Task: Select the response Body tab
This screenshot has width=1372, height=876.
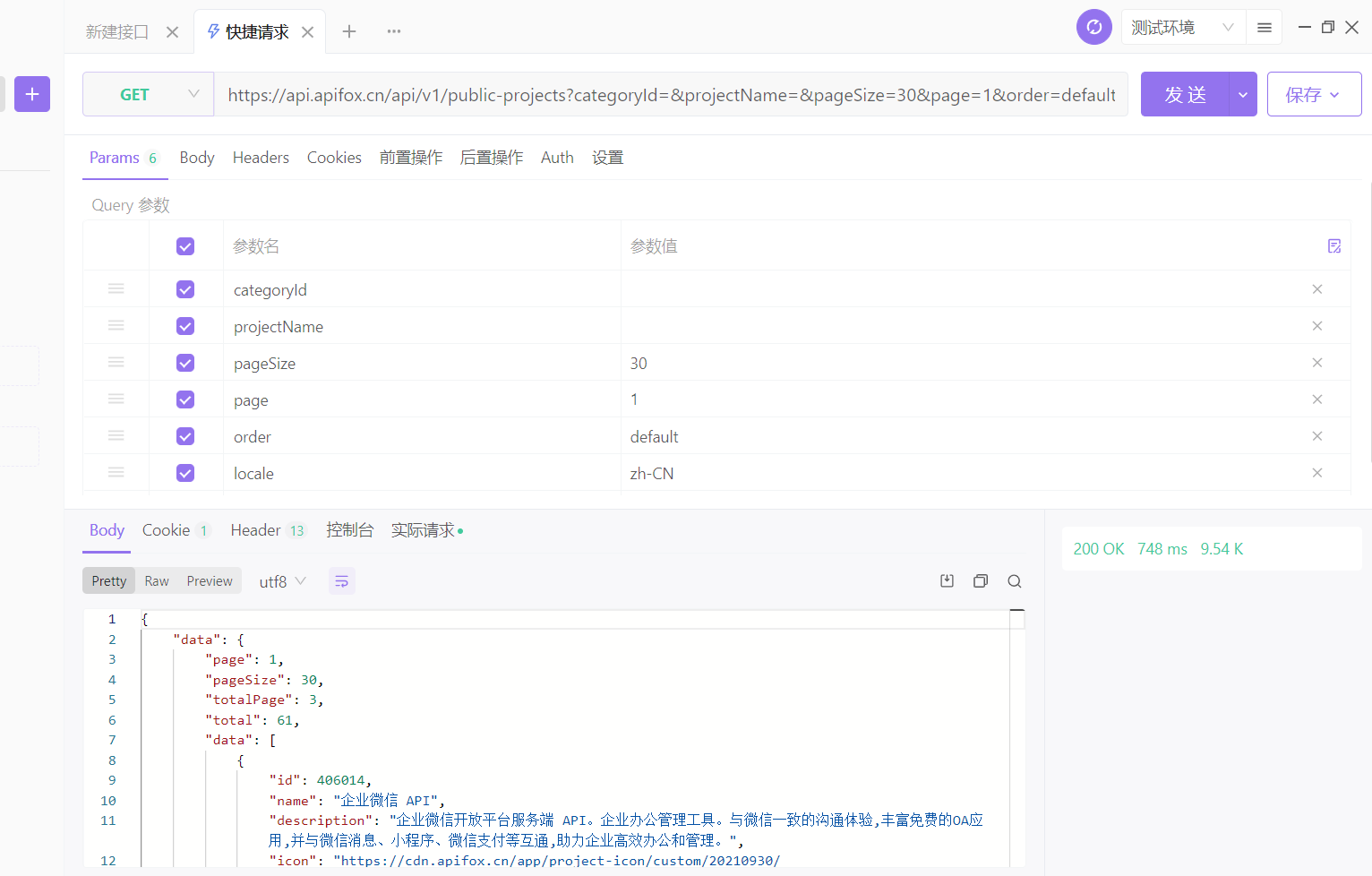Action: click(107, 530)
